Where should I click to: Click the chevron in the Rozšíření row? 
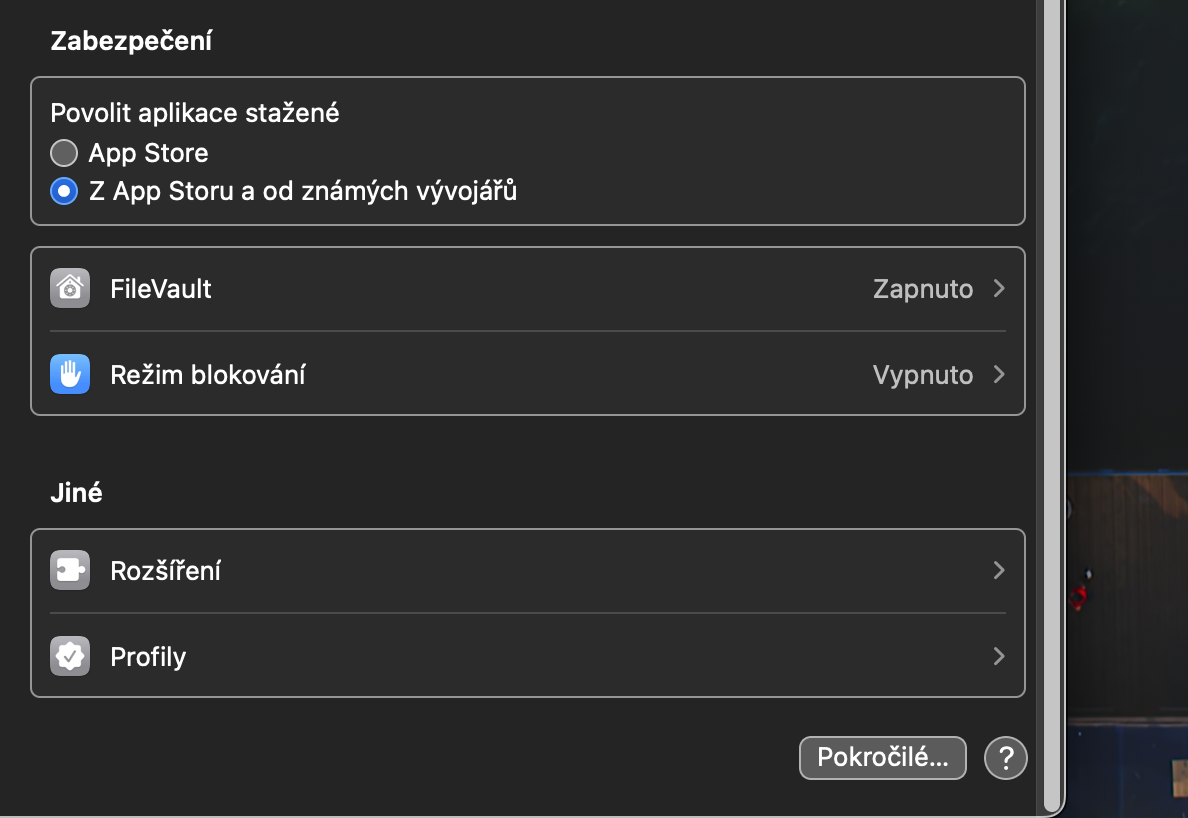pos(998,571)
